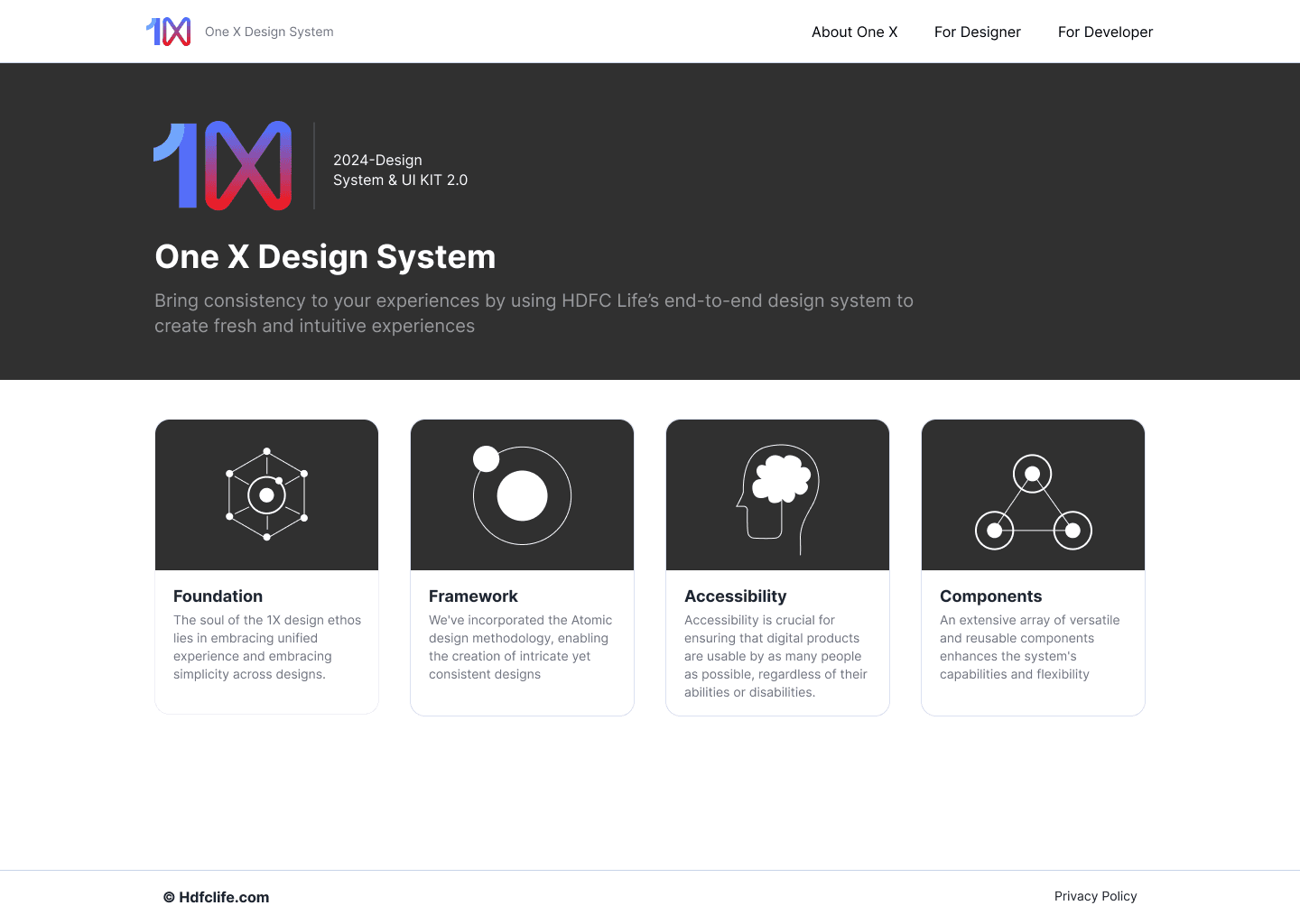The image size is (1300, 924).
Task: Select the Accessibility card title
Action: (735, 596)
